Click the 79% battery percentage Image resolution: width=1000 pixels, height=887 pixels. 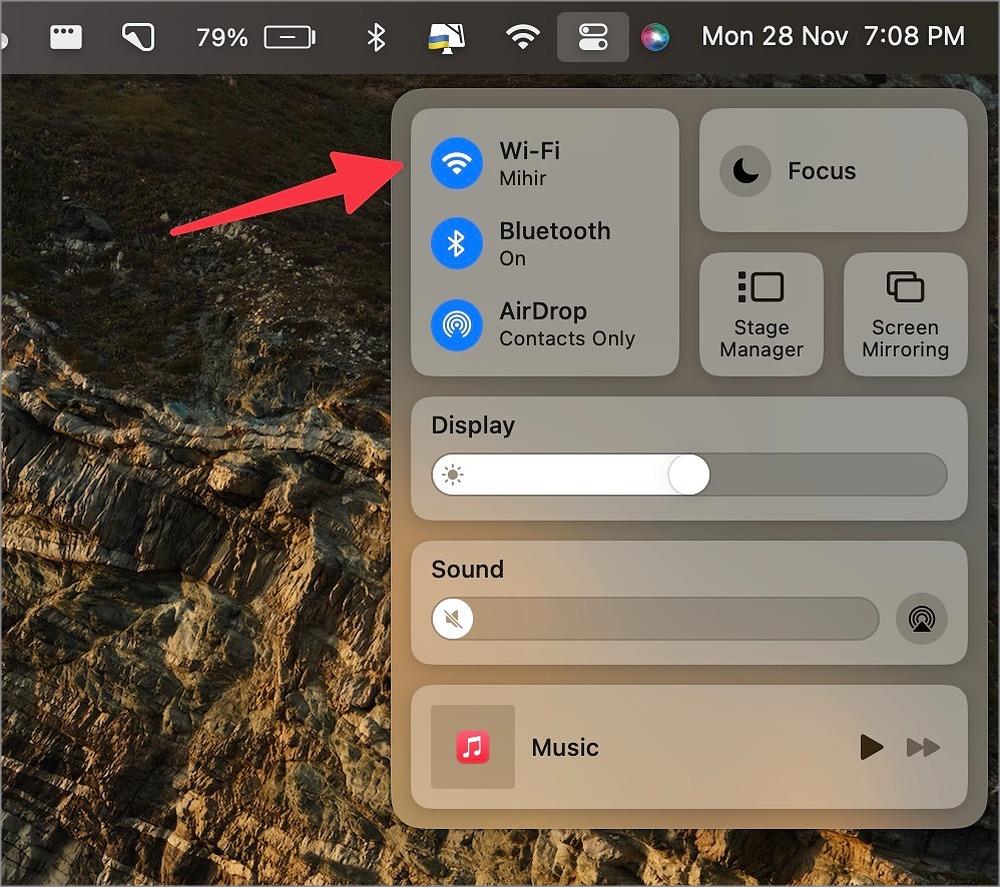221,37
